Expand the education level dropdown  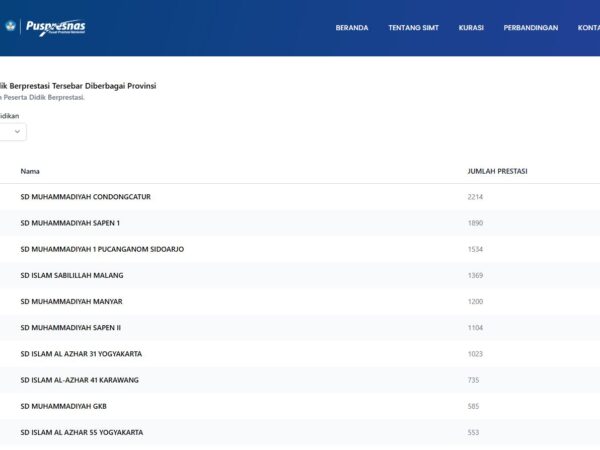(12, 132)
